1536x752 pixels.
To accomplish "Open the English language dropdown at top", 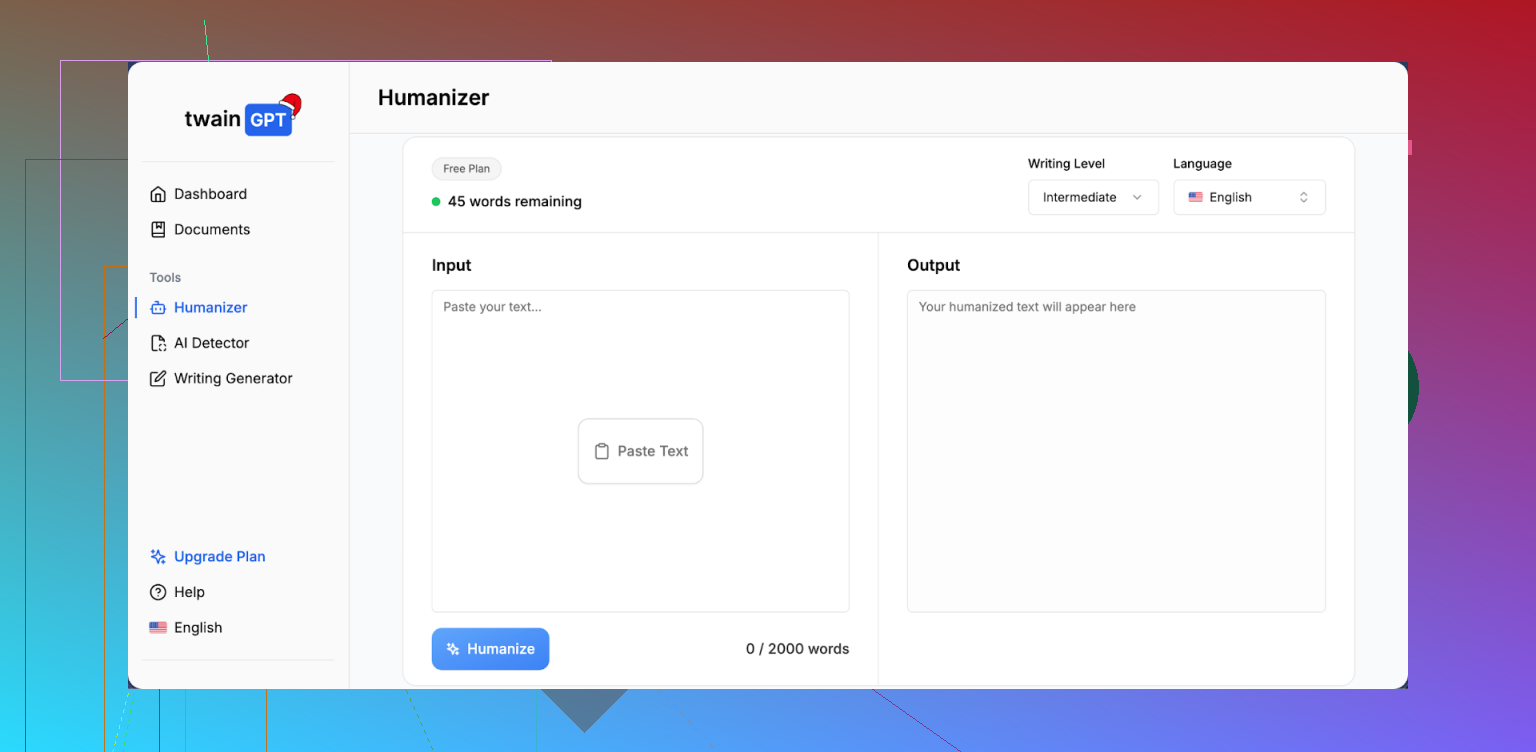I will click(x=1249, y=197).
